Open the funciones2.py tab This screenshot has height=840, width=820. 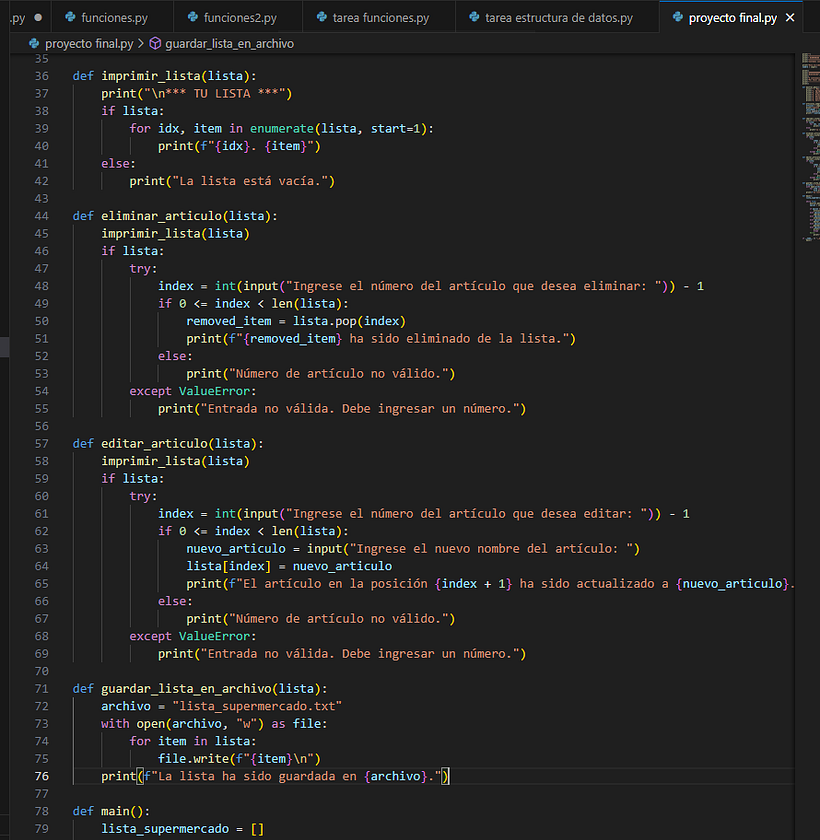coord(239,18)
